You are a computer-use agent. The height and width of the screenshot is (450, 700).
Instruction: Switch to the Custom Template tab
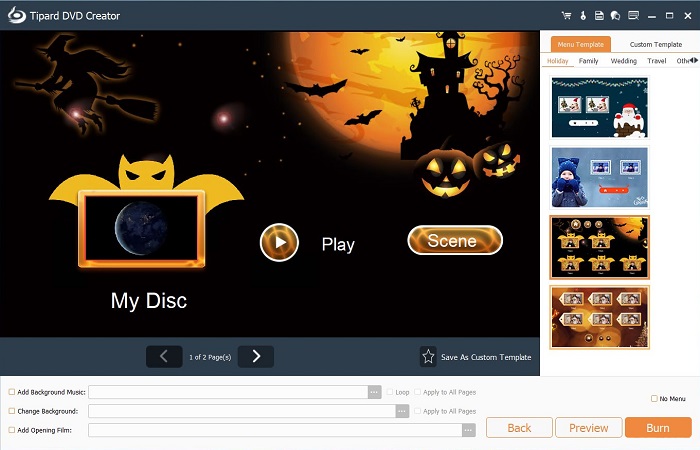[655, 45]
